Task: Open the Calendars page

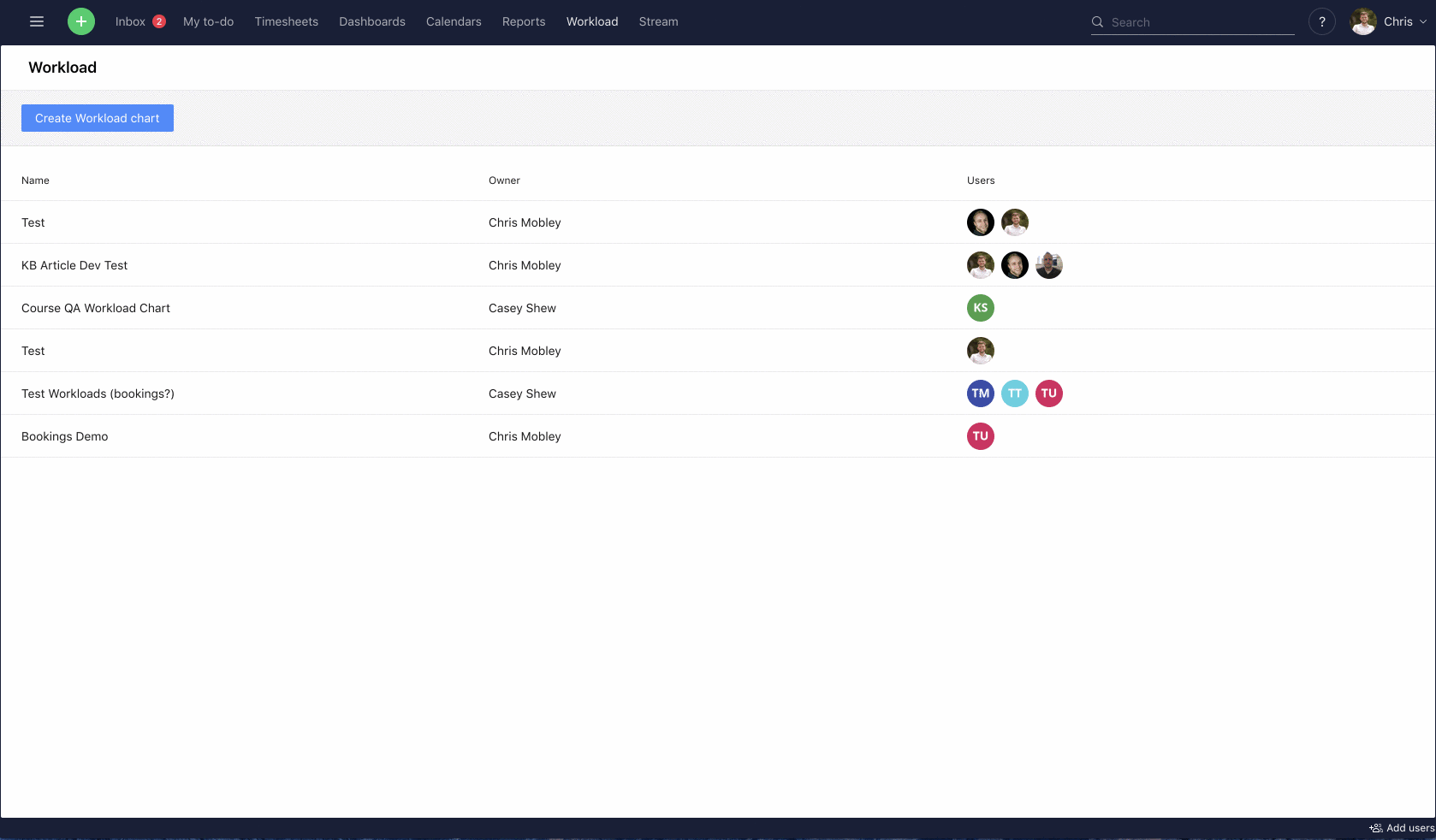Action: (454, 21)
